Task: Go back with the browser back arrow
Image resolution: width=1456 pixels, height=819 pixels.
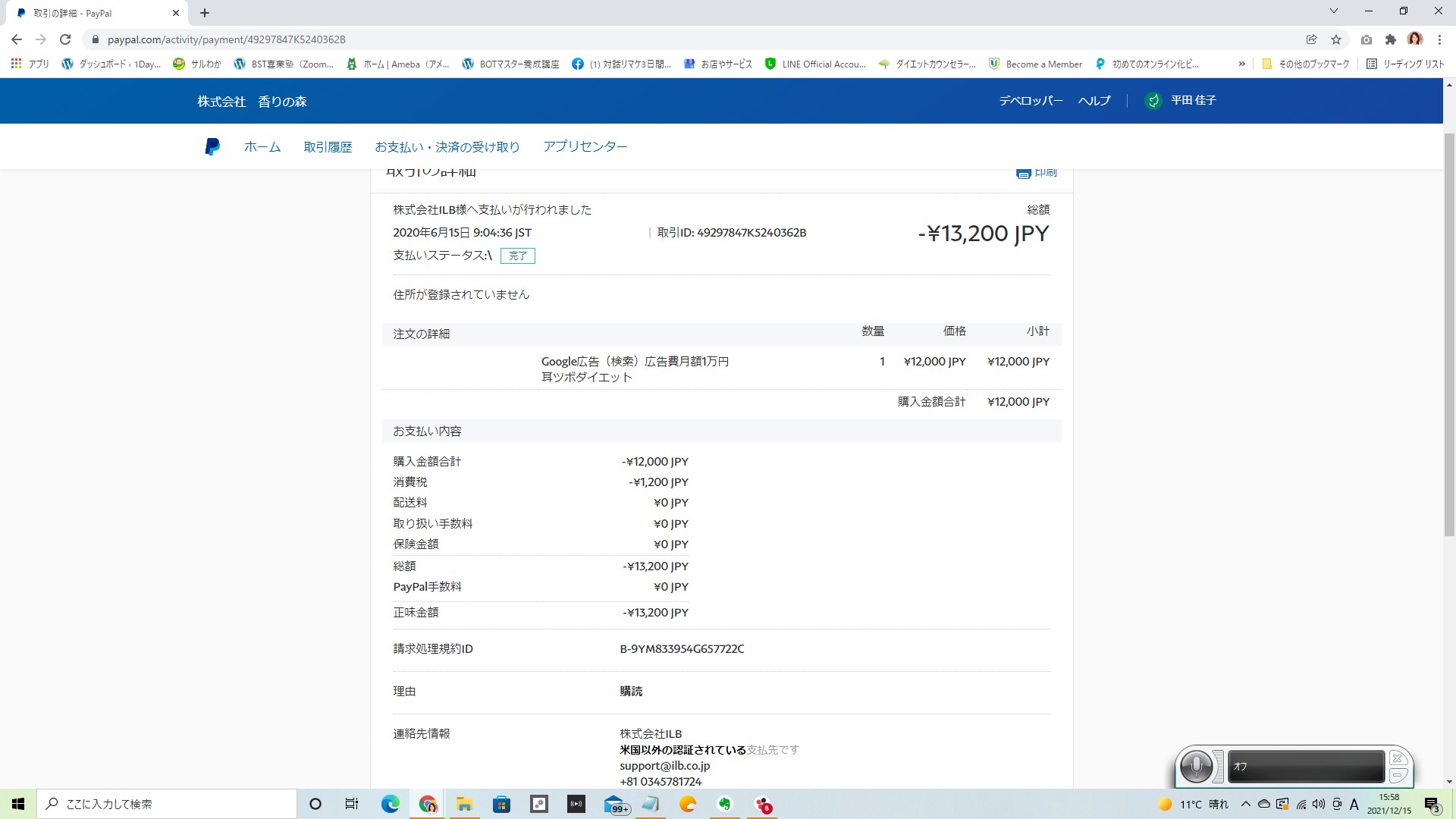Action: (17, 39)
